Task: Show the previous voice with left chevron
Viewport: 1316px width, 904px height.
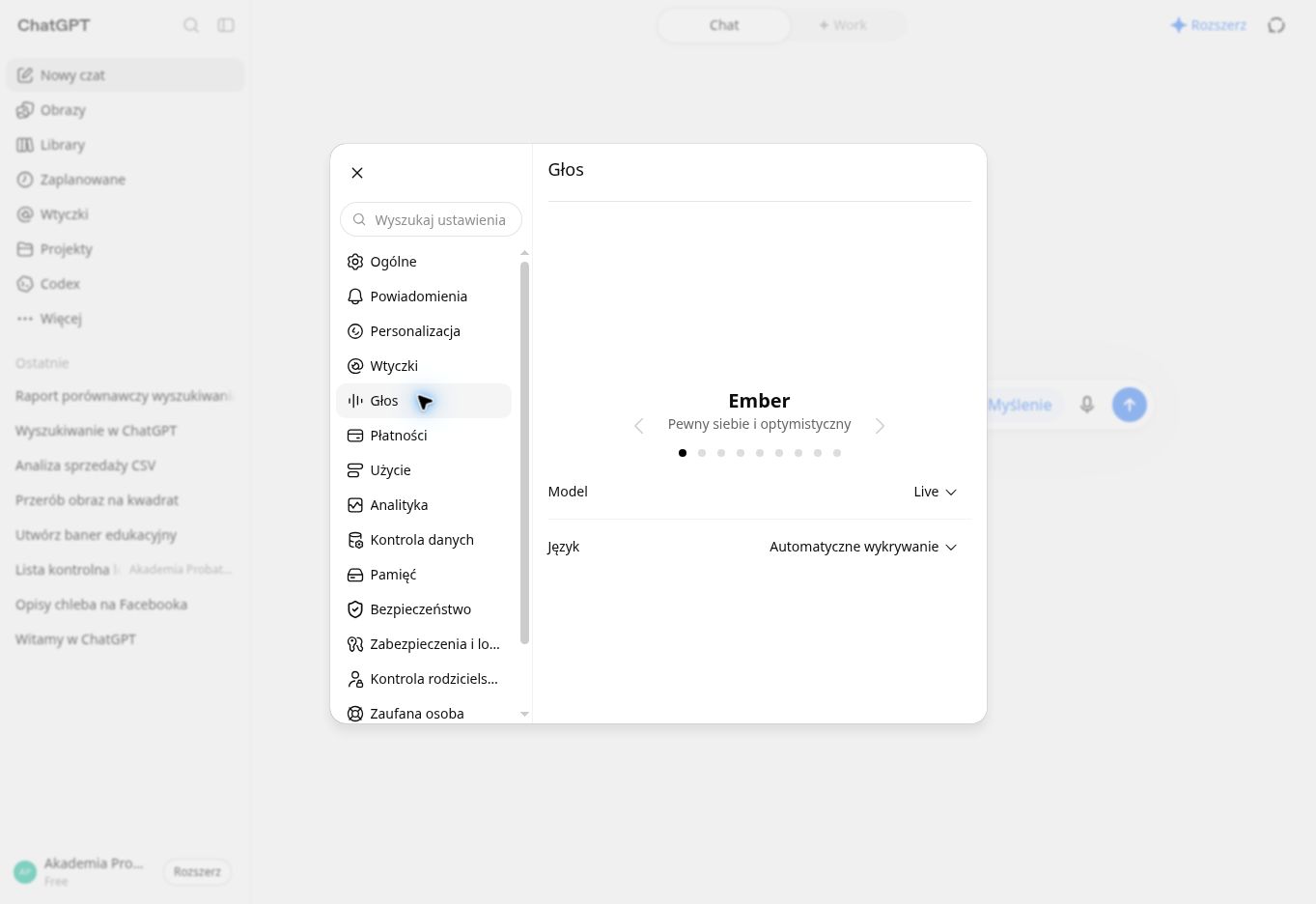Action: tap(639, 426)
